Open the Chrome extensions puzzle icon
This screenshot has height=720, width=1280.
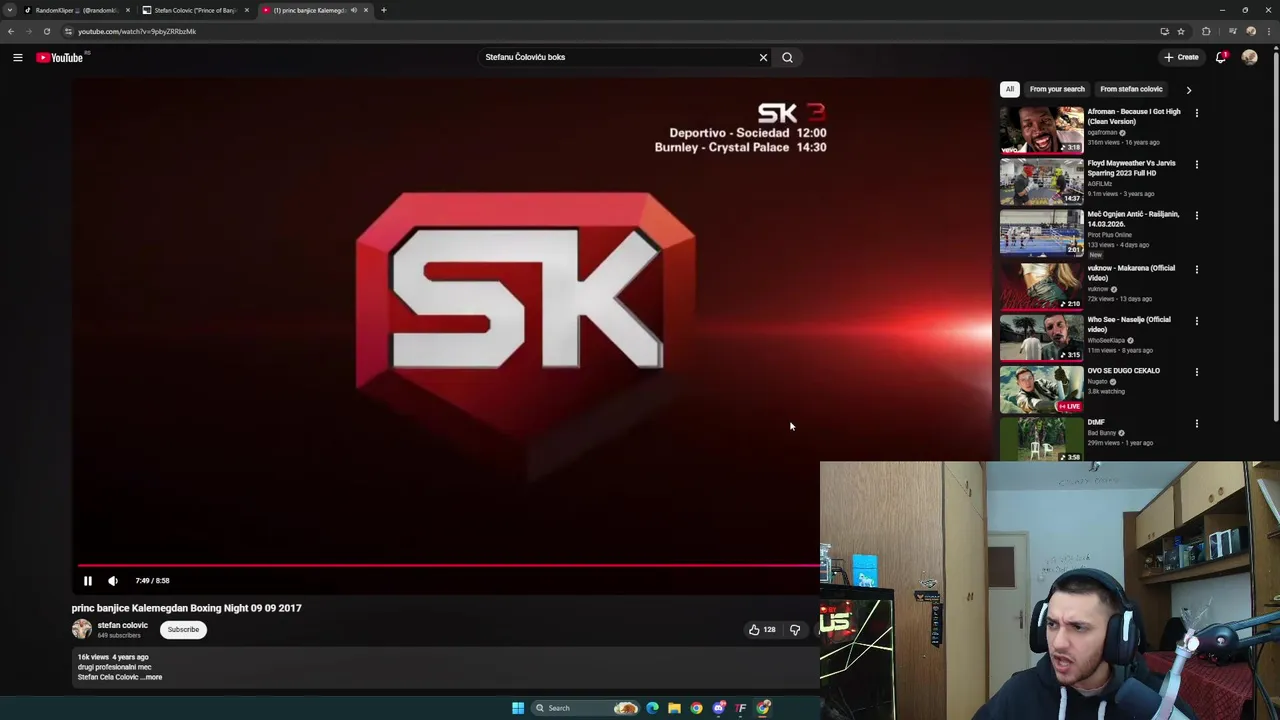1206,31
